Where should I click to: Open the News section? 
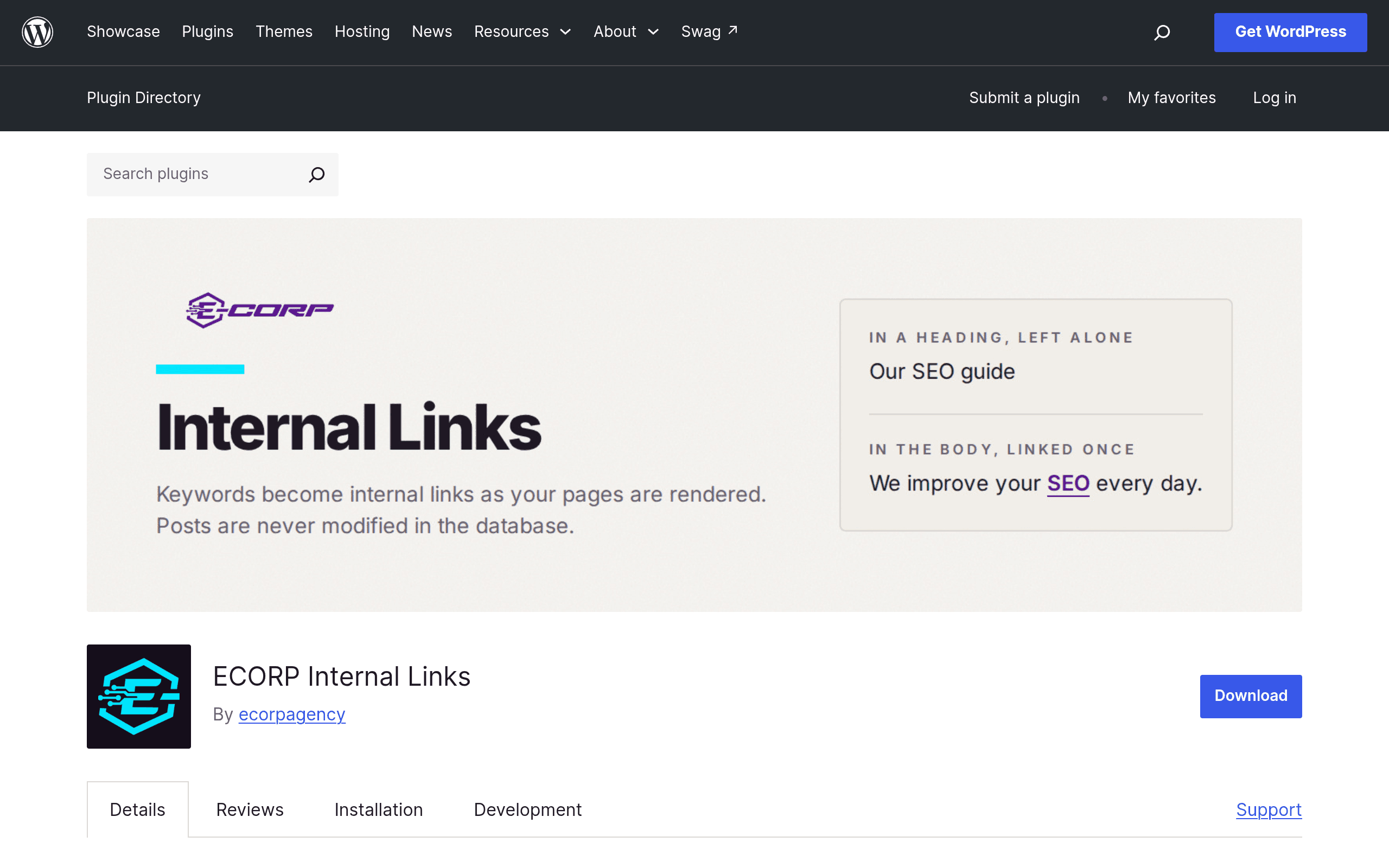[x=432, y=31]
